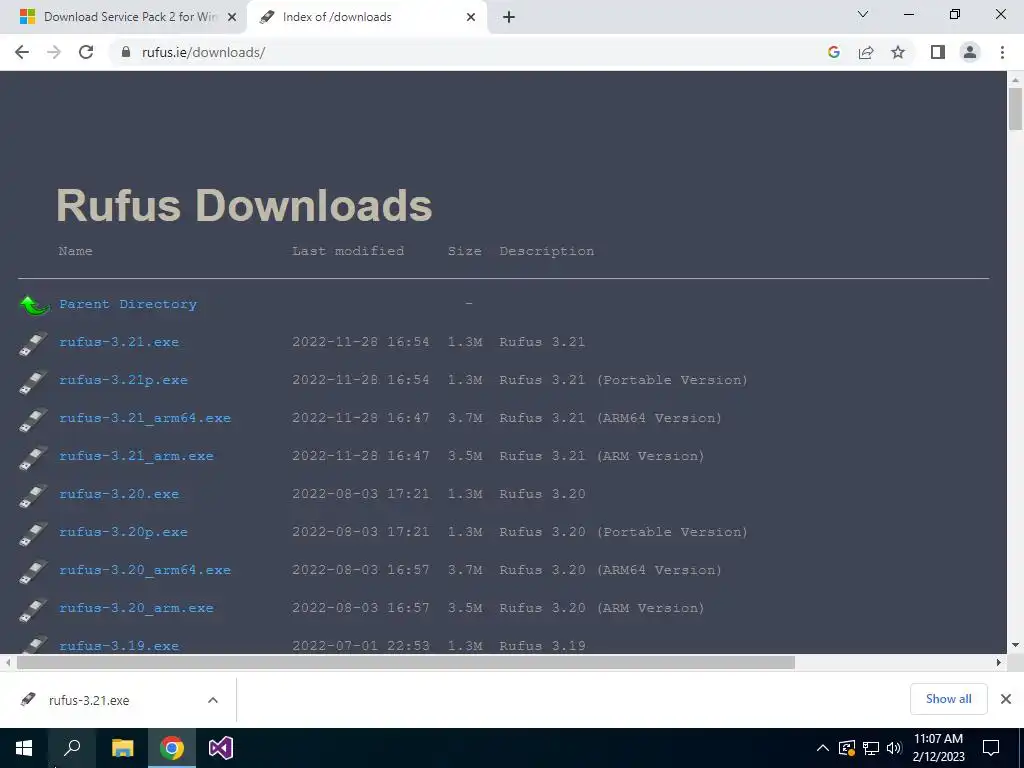Image resolution: width=1024 pixels, height=768 pixels.
Task: Sort listing by Size column header
Action: 464,251
